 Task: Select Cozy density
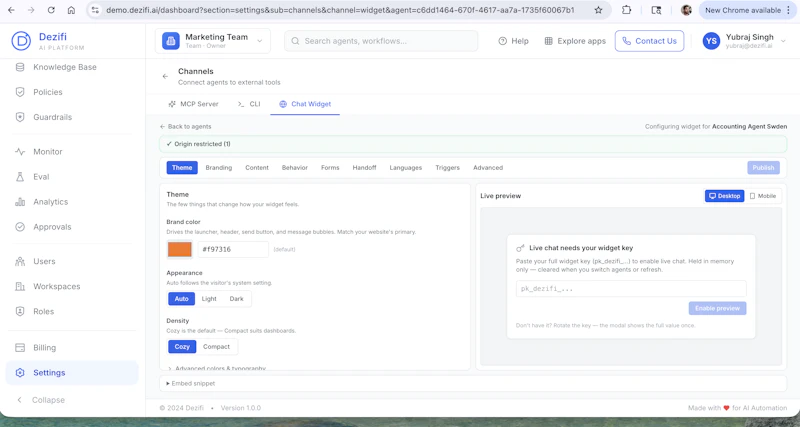click(182, 346)
